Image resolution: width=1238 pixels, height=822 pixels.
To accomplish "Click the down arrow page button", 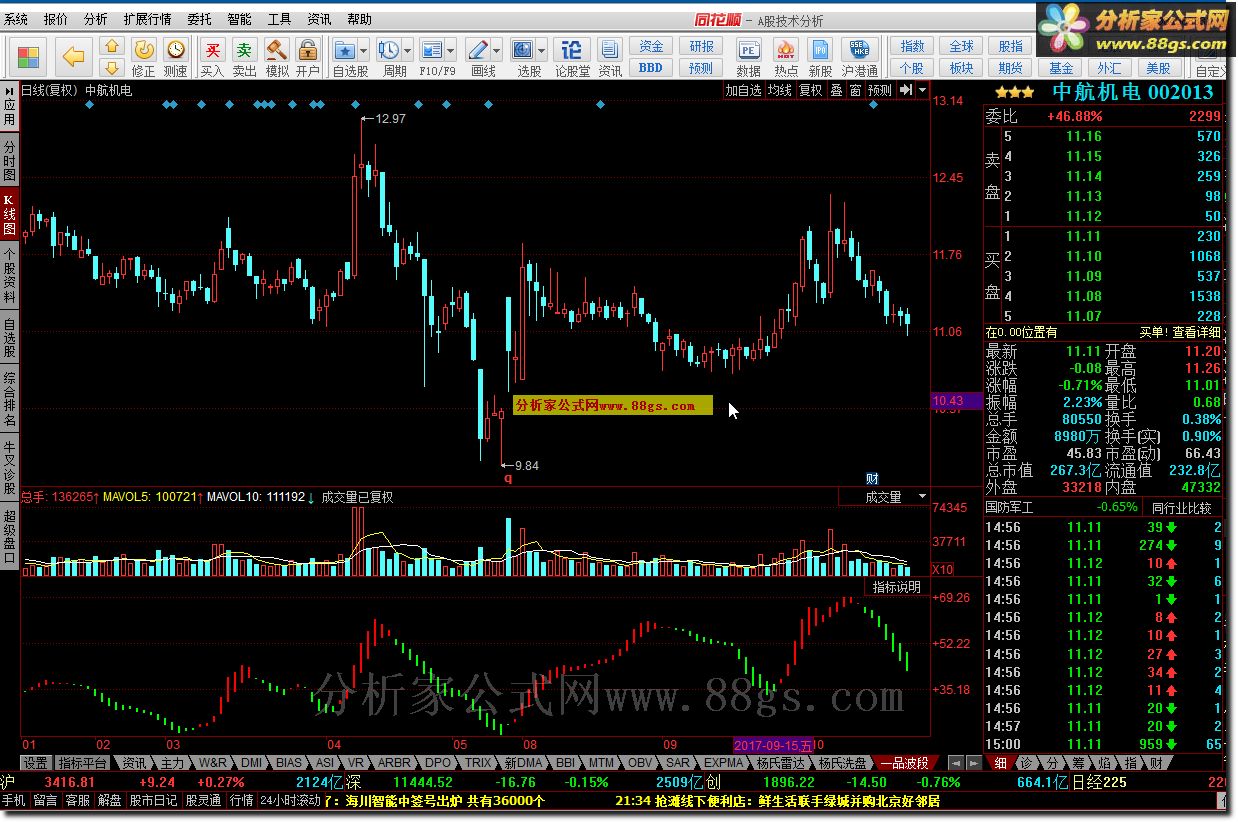I will point(112,67).
